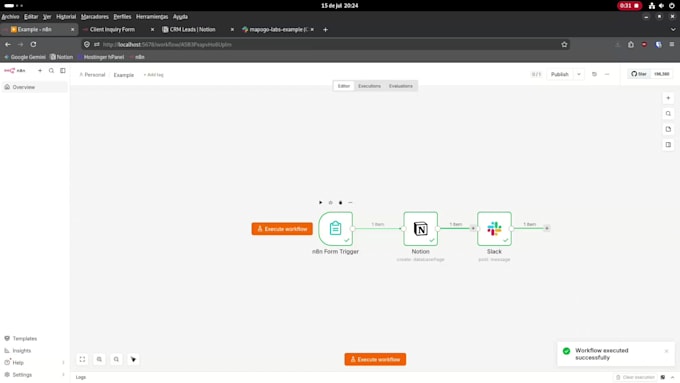Click the tidy up nodes icon

[x=133, y=359]
